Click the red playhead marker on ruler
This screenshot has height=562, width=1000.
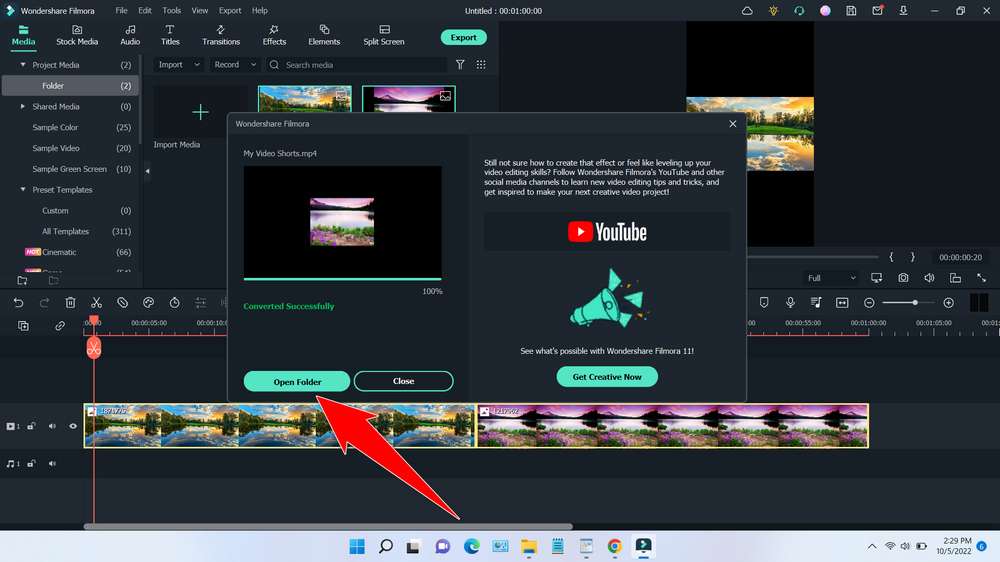tap(94, 320)
